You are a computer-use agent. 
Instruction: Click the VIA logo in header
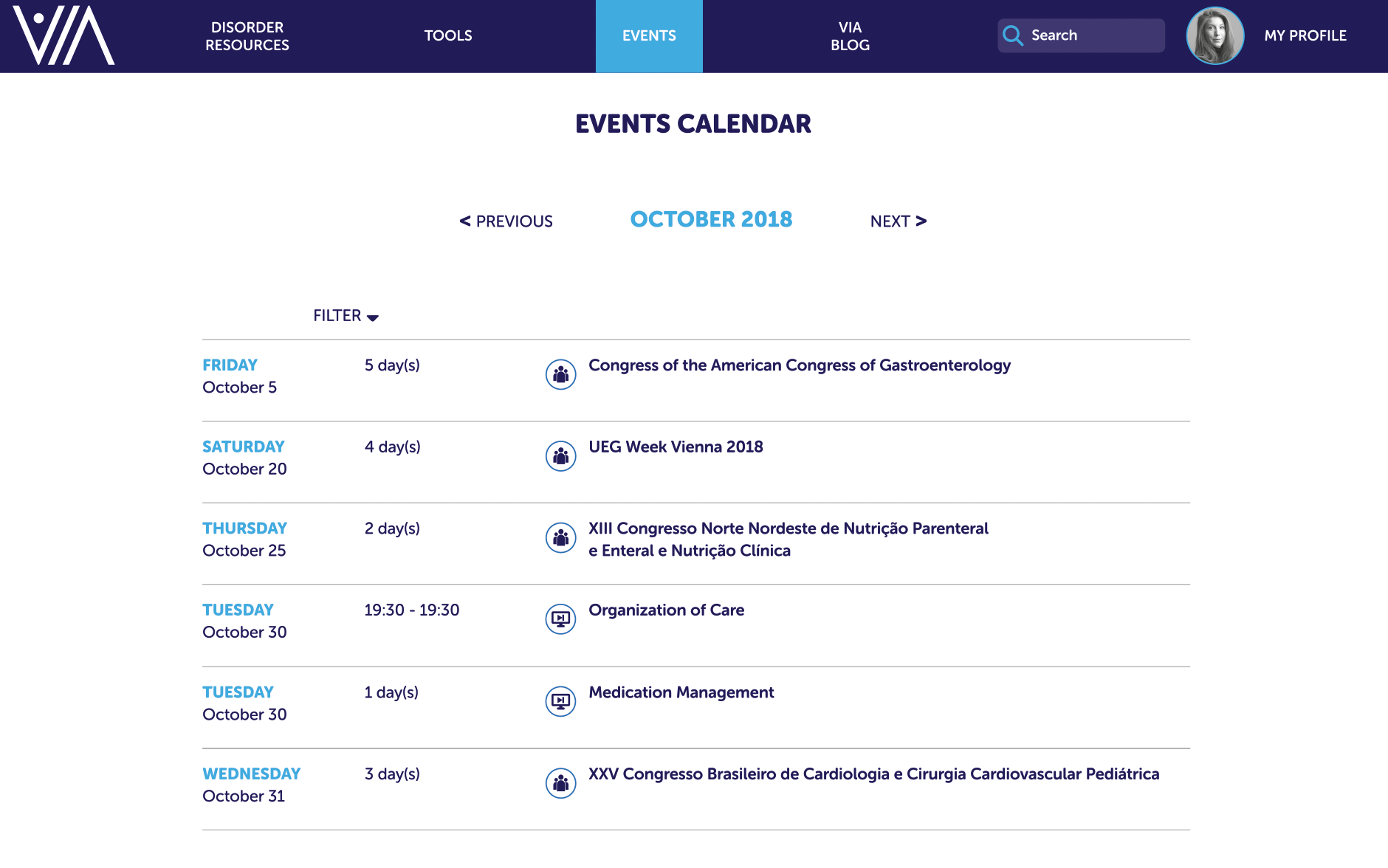[63, 35]
